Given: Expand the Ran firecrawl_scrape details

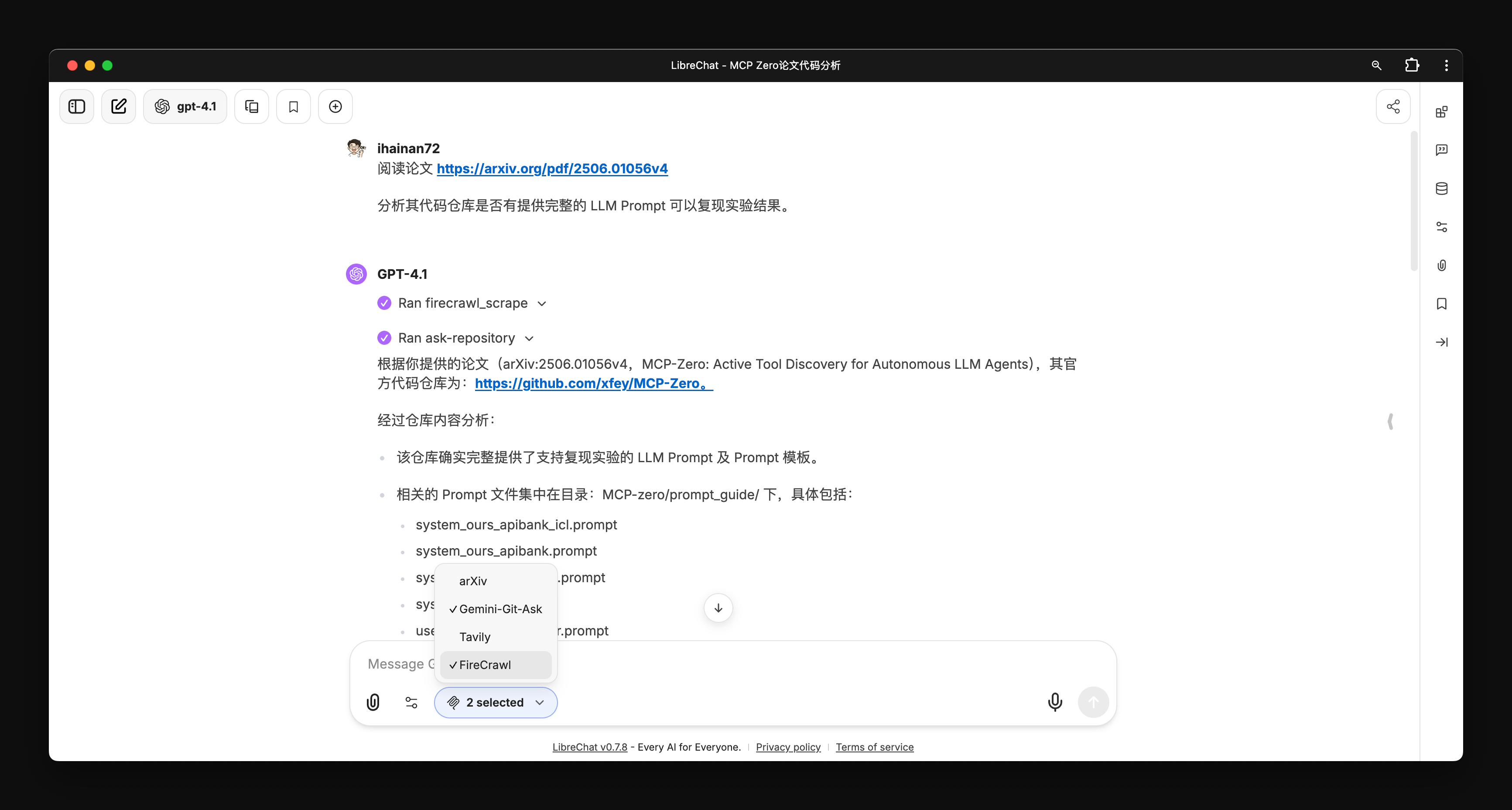Looking at the screenshot, I should (x=472, y=303).
